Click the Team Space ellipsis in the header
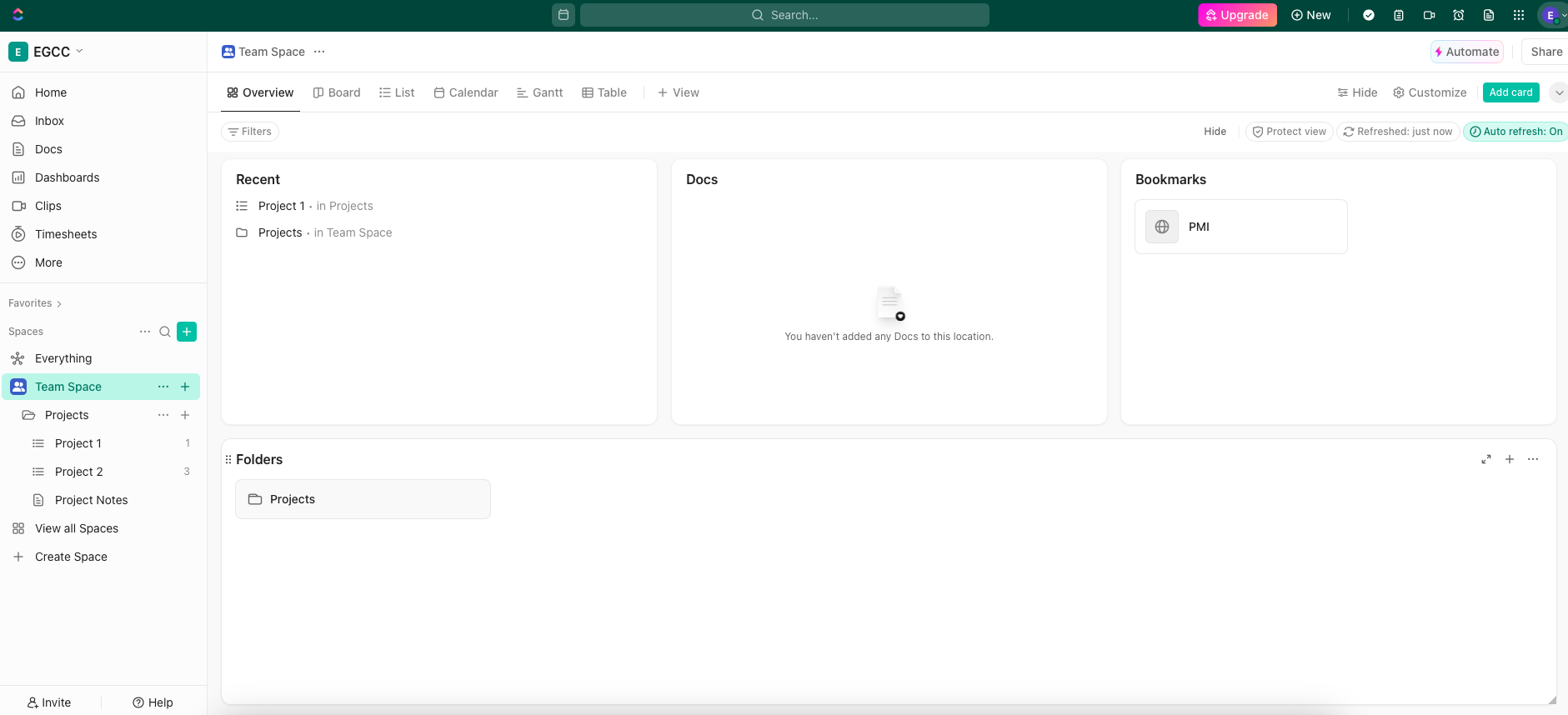1568x715 pixels. point(319,52)
